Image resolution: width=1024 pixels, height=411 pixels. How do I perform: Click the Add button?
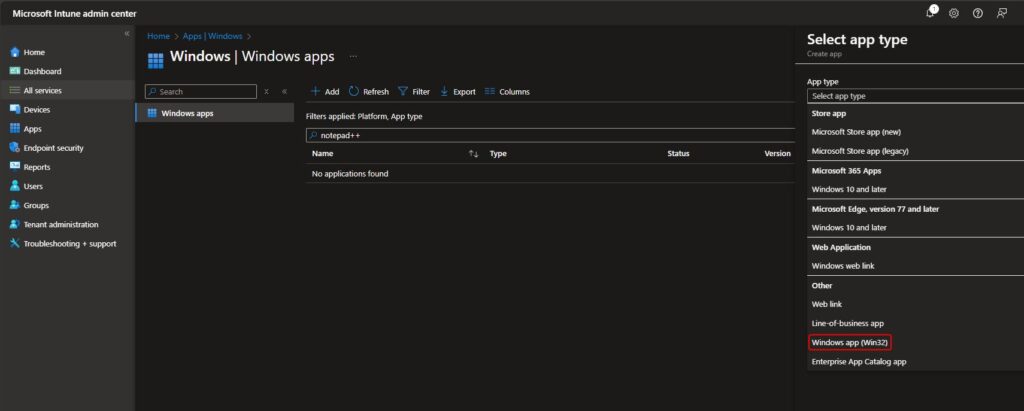[x=325, y=91]
